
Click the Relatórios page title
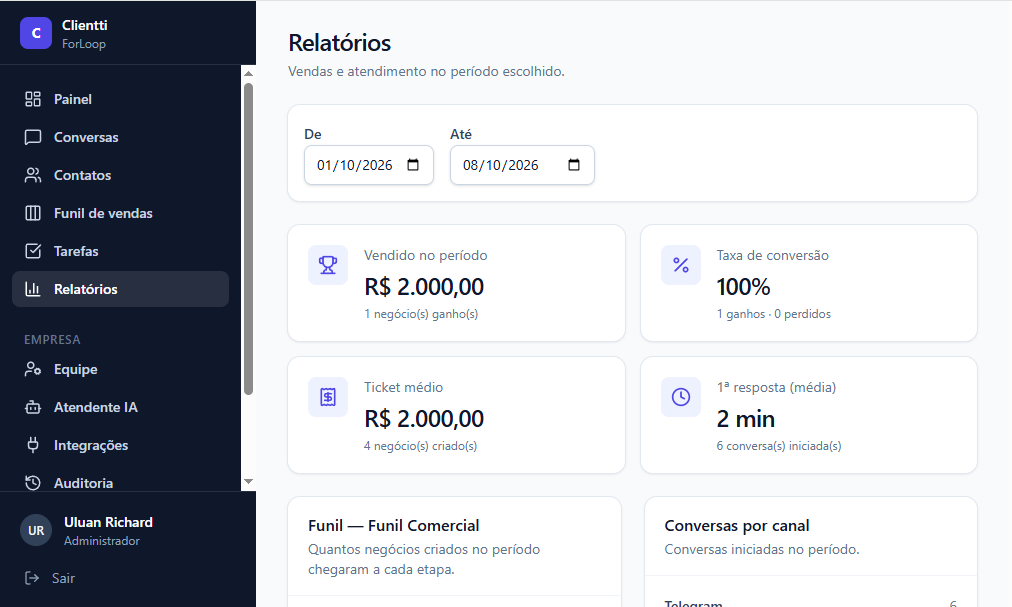point(339,43)
